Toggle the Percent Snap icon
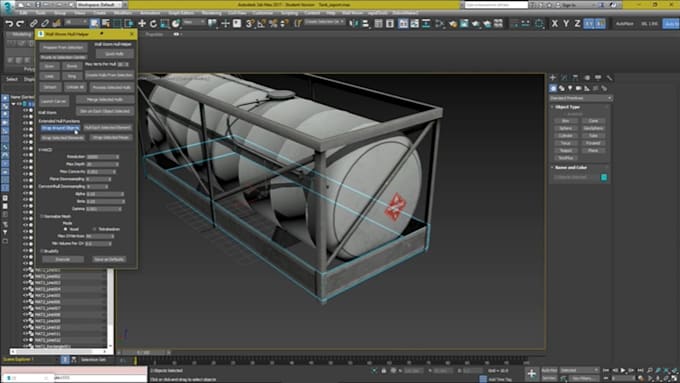The height and width of the screenshot is (383, 680). point(273,23)
